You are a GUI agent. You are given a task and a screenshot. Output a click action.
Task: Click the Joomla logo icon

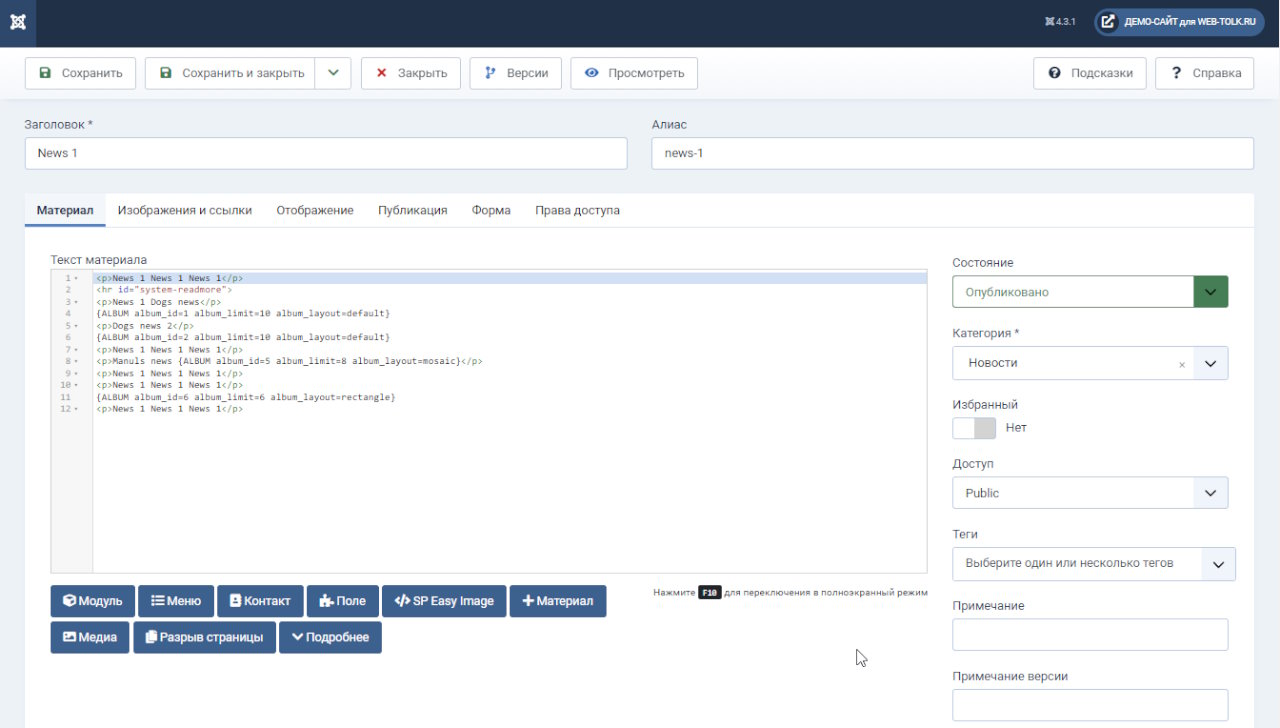18,22
